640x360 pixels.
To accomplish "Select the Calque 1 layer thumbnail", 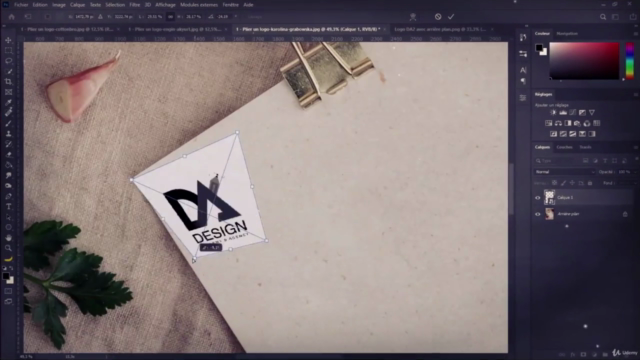I will (x=549, y=198).
